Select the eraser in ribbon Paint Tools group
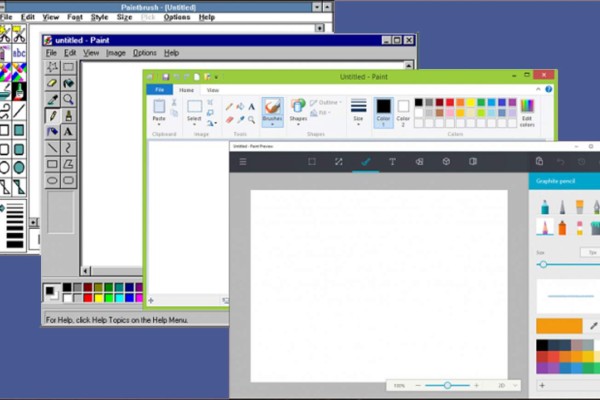The width and height of the screenshot is (600, 400). pos(229,120)
